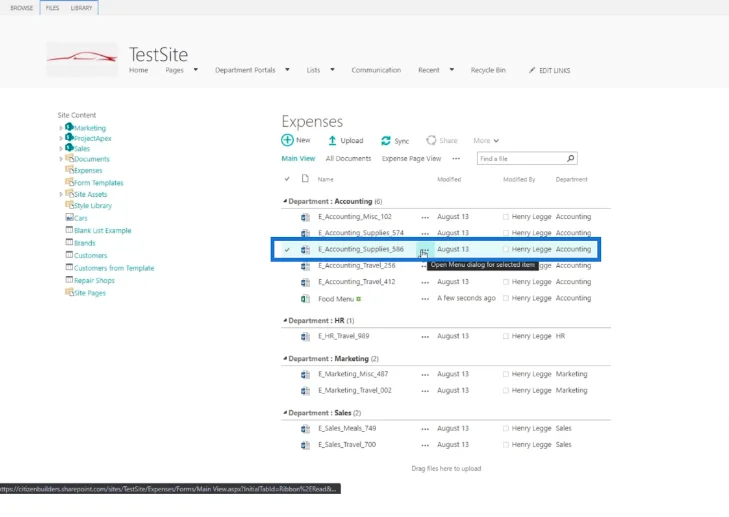729x517 pixels.
Task: Click the presence box on the E_Sales_Travel_700 row
Action: coord(505,445)
